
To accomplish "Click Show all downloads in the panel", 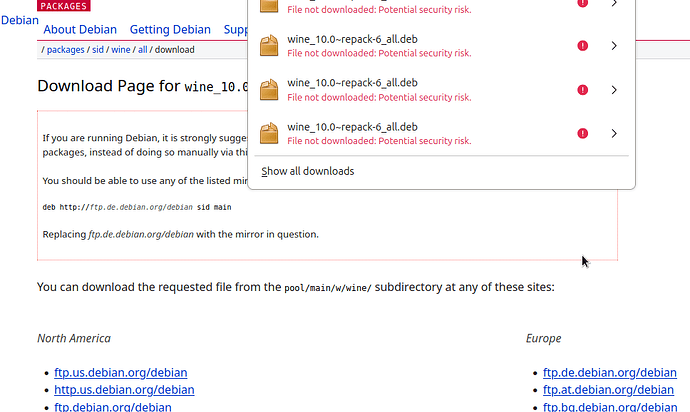I will point(308,171).
